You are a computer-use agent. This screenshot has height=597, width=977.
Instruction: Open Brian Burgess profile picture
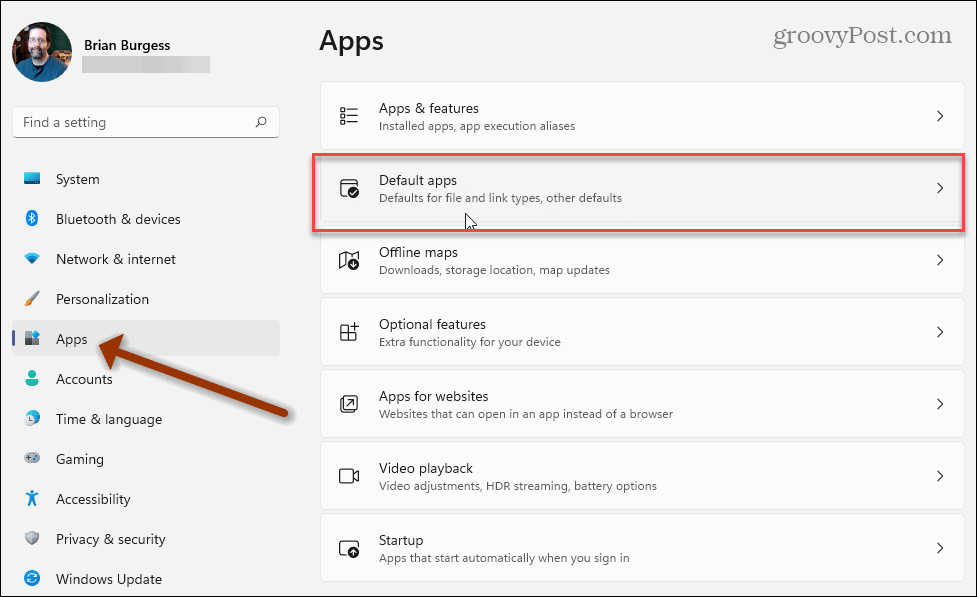[42, 52]
